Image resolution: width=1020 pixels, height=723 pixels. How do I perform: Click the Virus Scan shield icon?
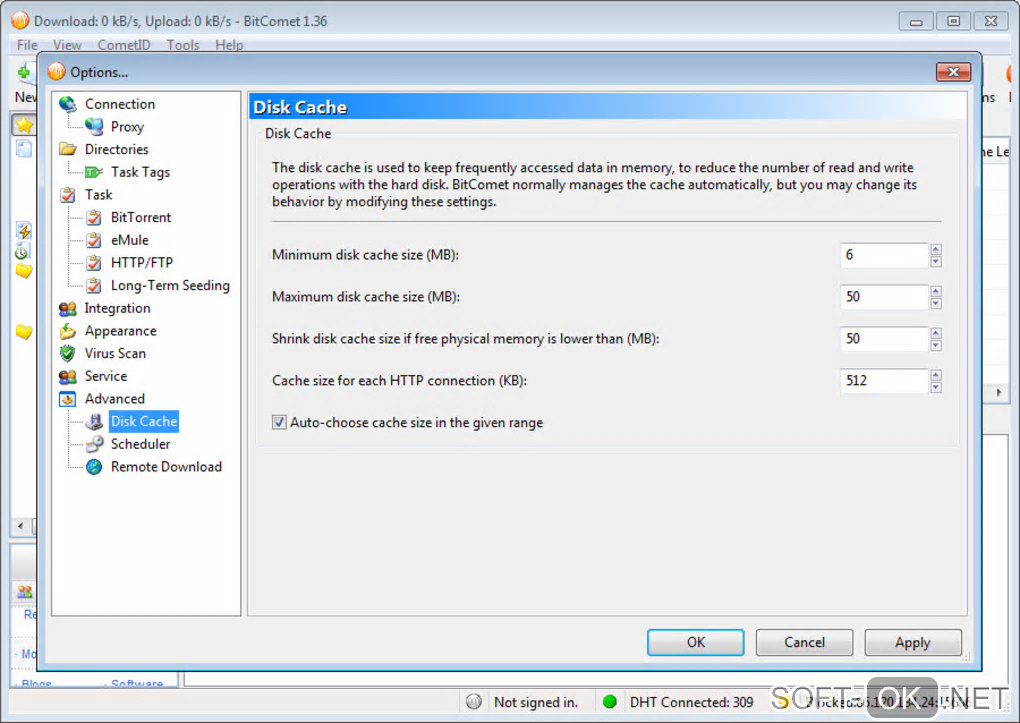(68, 353)
